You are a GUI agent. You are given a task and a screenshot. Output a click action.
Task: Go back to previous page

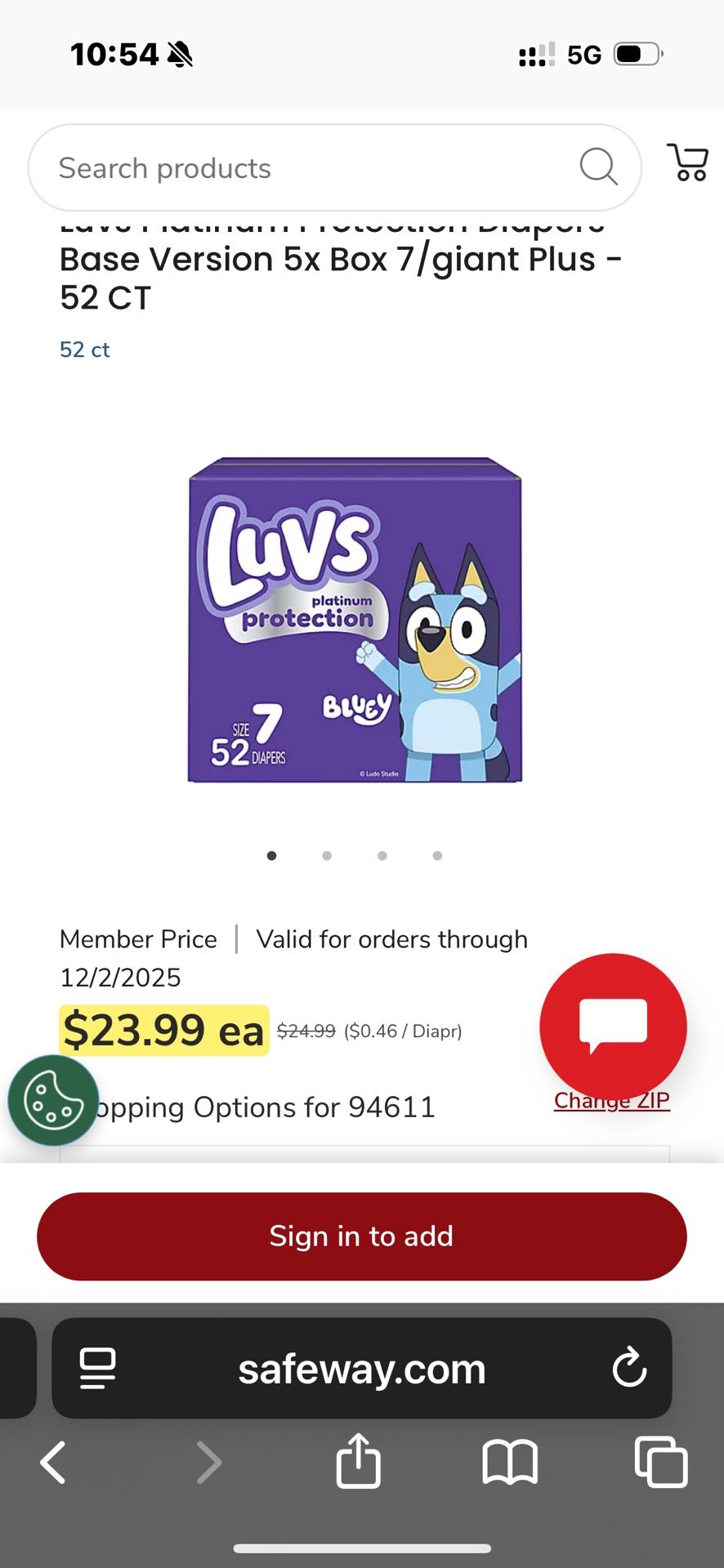(53, 1462)
